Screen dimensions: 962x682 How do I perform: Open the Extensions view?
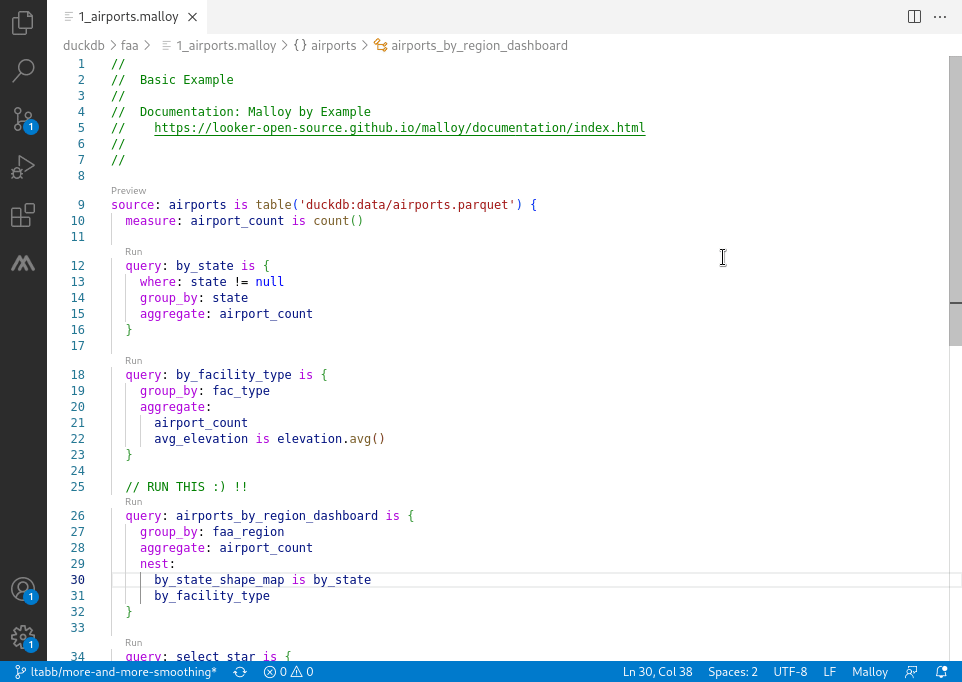24,214
